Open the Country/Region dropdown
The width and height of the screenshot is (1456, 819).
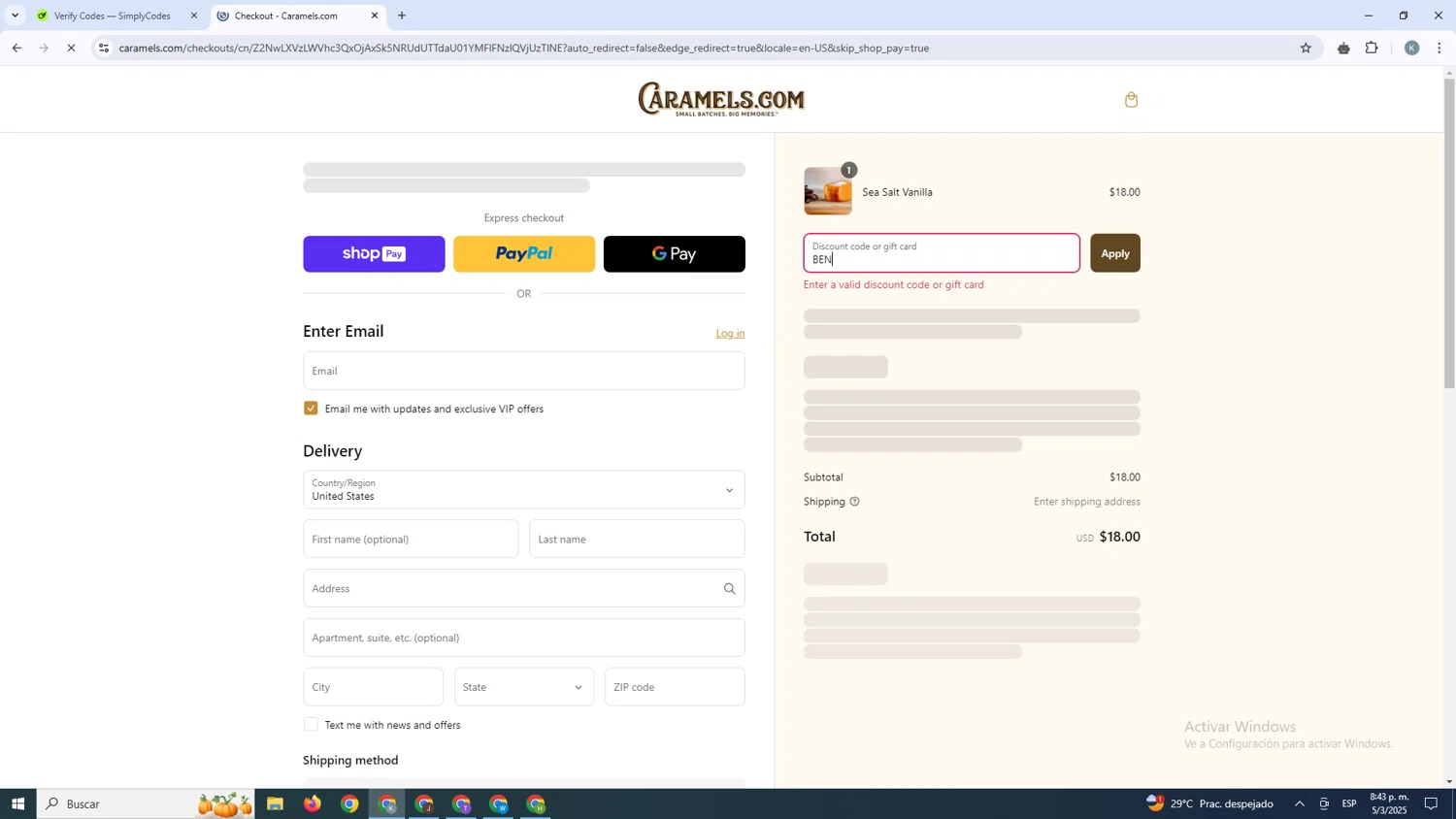523,490
